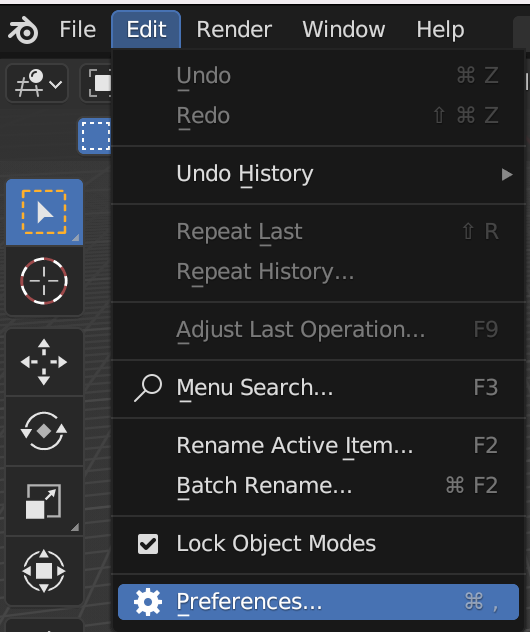This screenshot has width=530, height=632.
Task: Click the Blender logo icon
Action: (x=23, y=30)
